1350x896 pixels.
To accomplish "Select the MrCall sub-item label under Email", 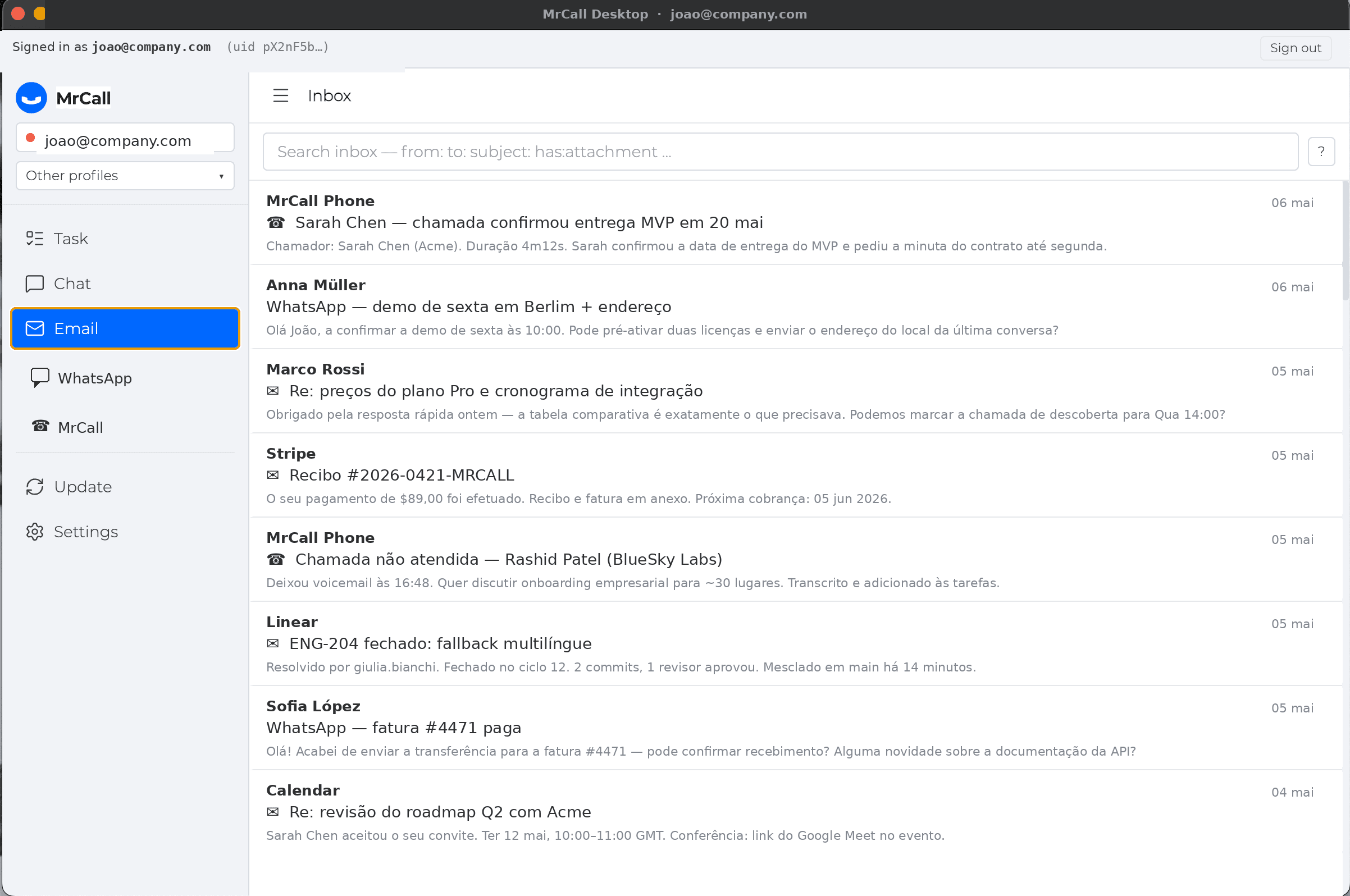I will point(81,427).
